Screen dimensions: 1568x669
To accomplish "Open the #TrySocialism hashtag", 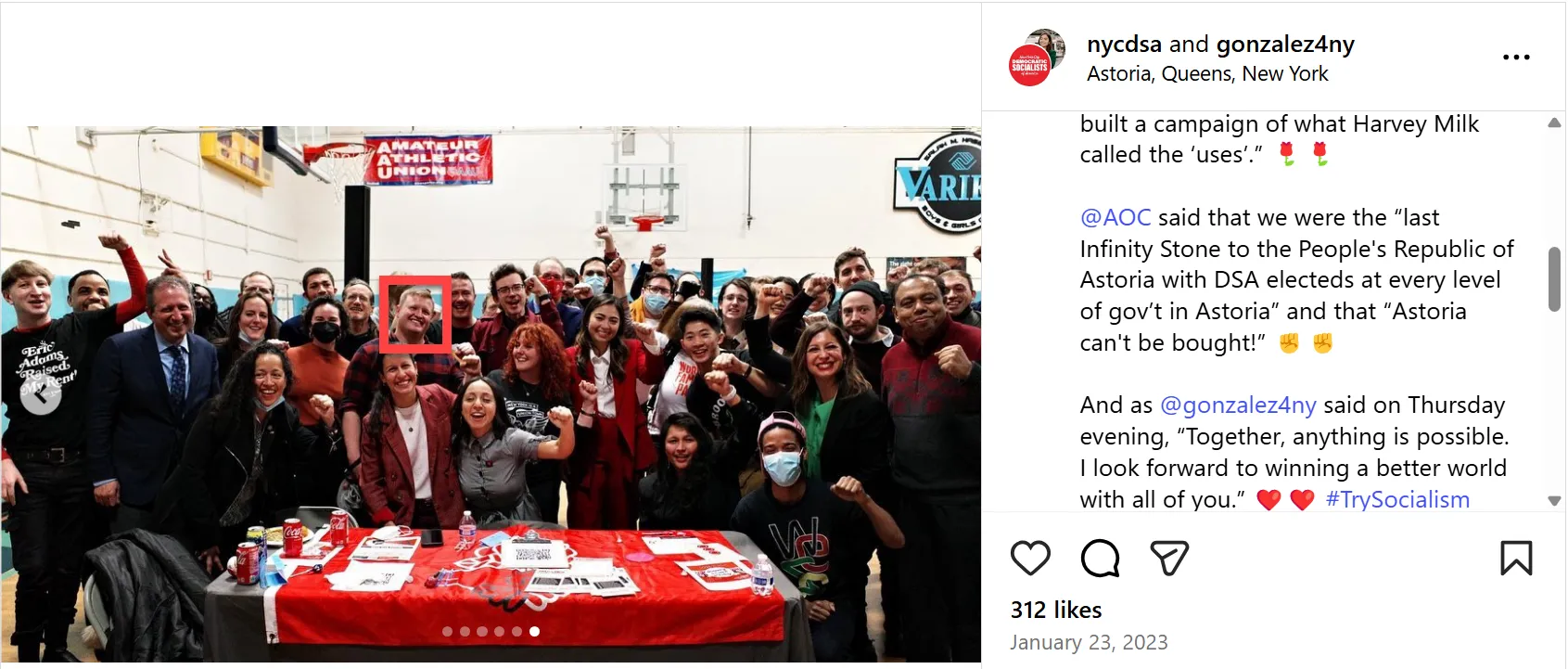I will 1397,499.
